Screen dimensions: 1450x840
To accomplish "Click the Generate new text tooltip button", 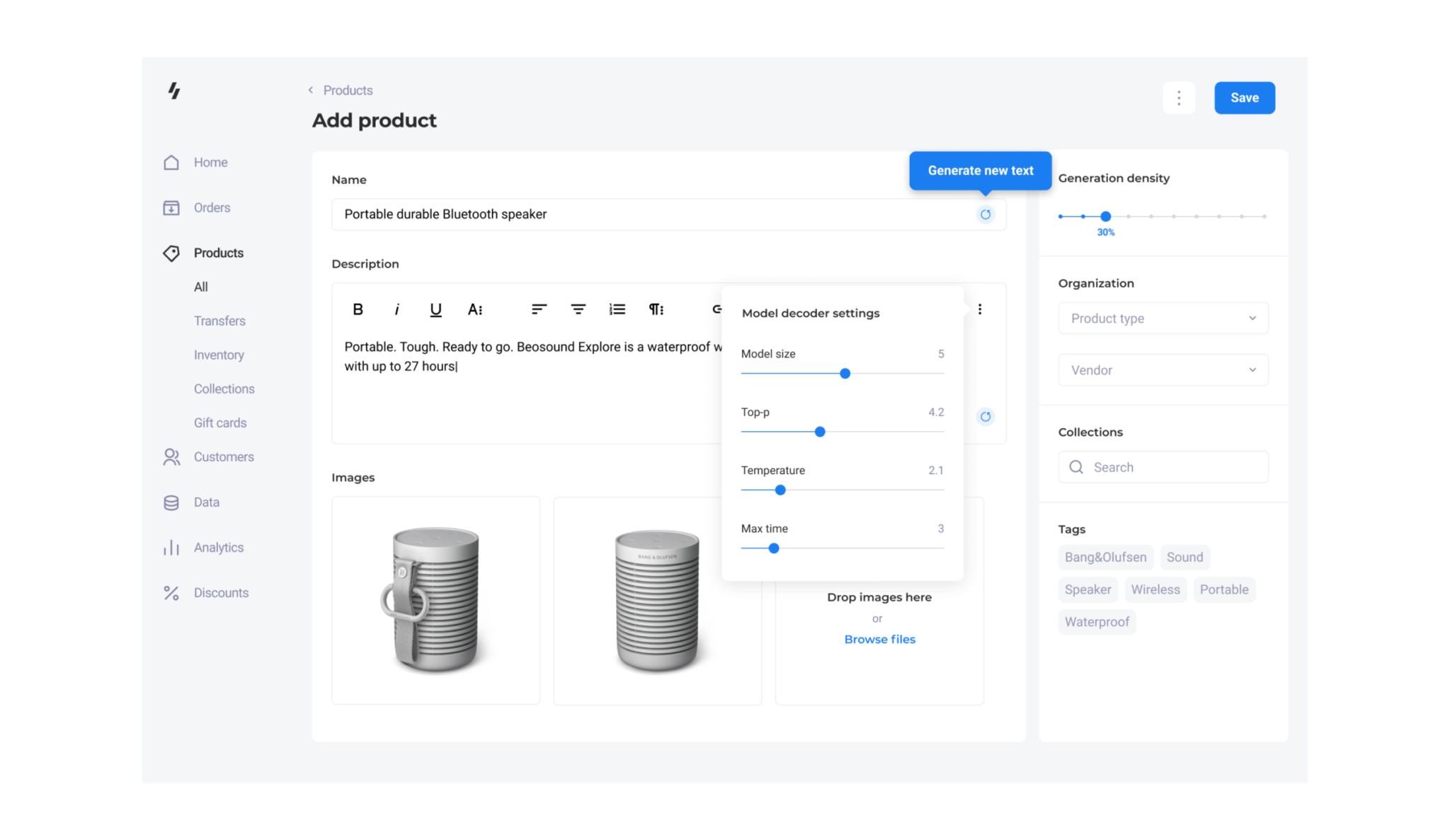I will pos(980,171).
